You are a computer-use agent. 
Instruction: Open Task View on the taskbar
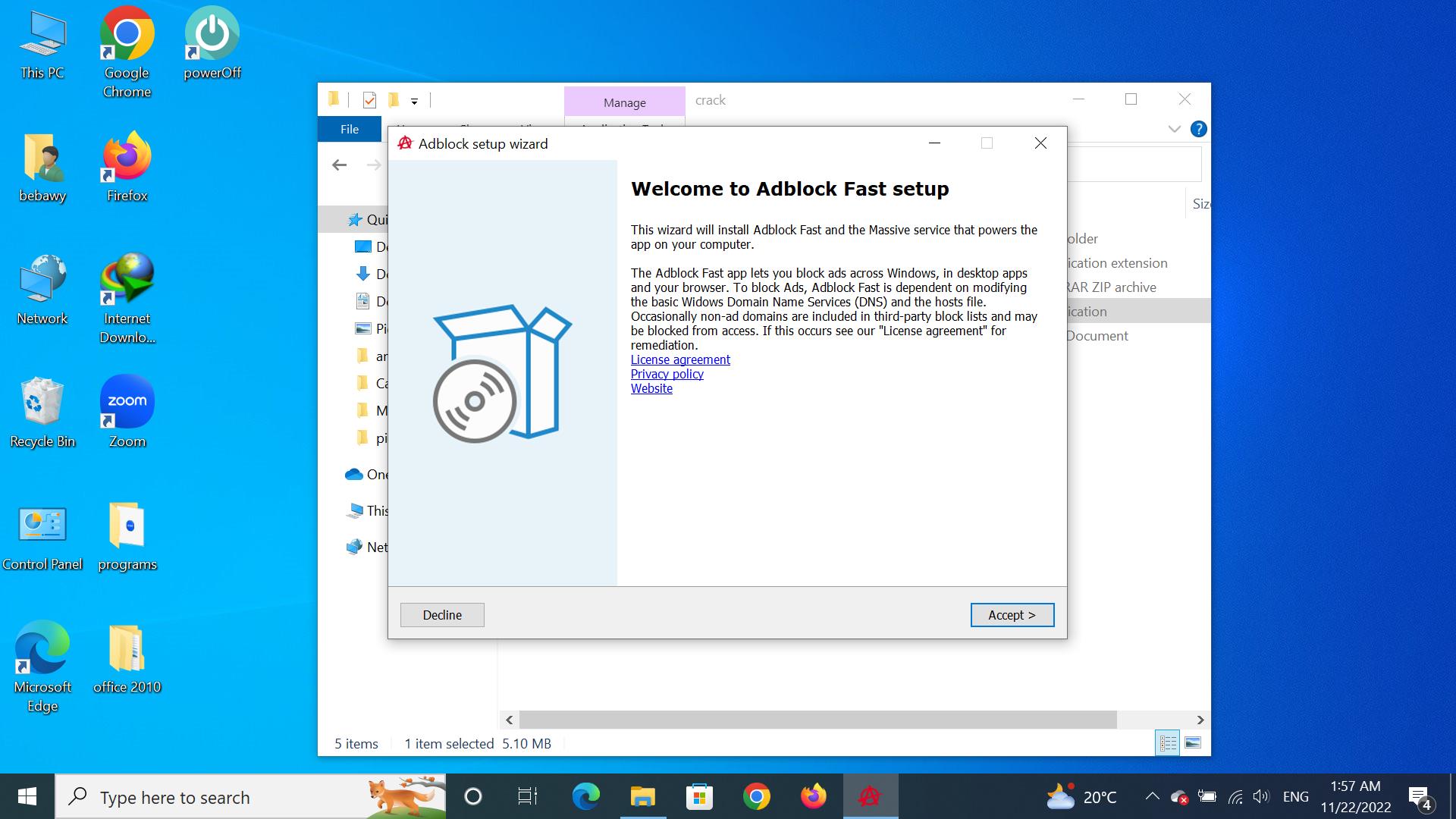coord(527,796)
